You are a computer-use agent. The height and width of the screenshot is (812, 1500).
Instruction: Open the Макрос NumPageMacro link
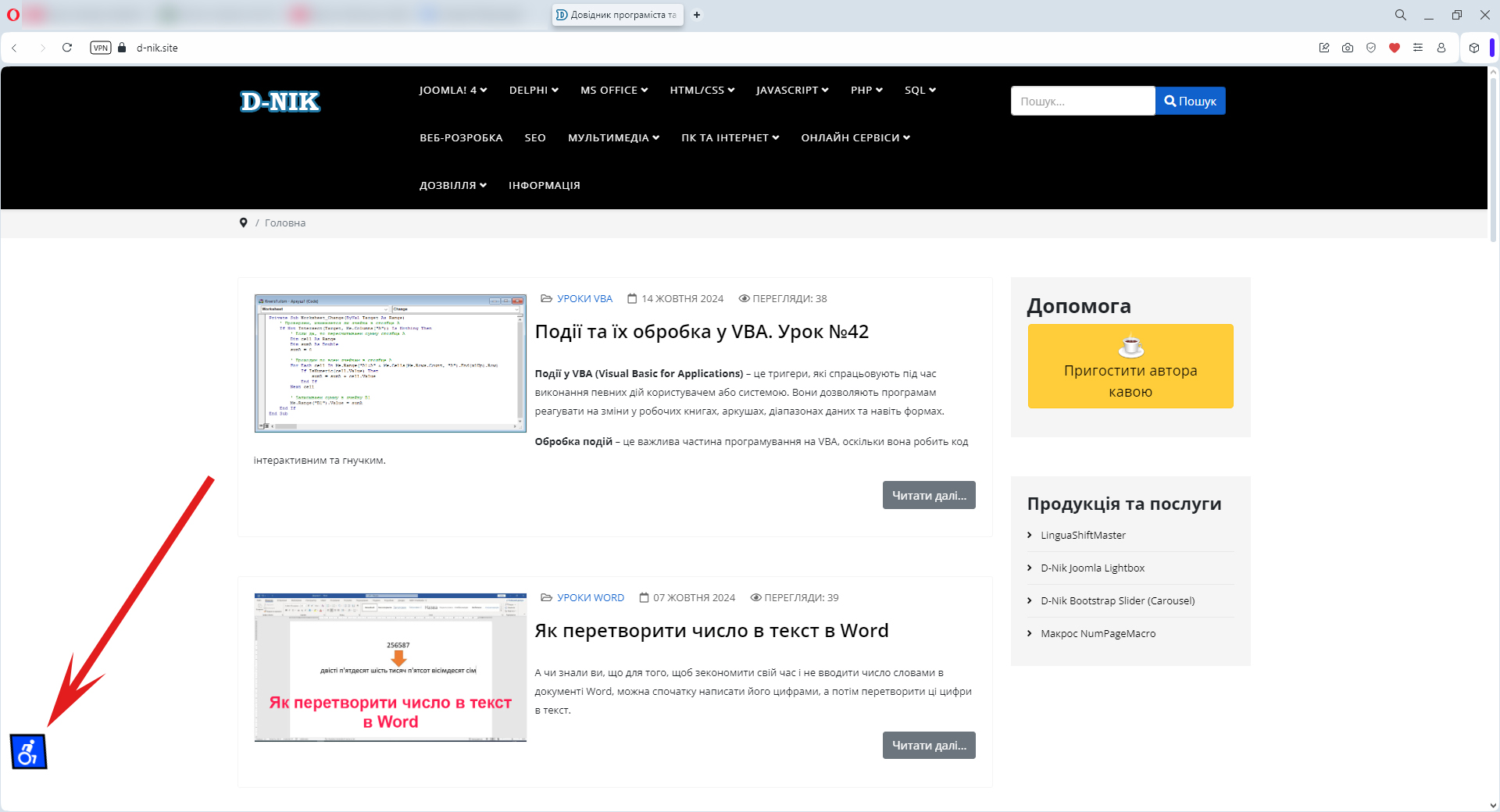click(1098, 633)
